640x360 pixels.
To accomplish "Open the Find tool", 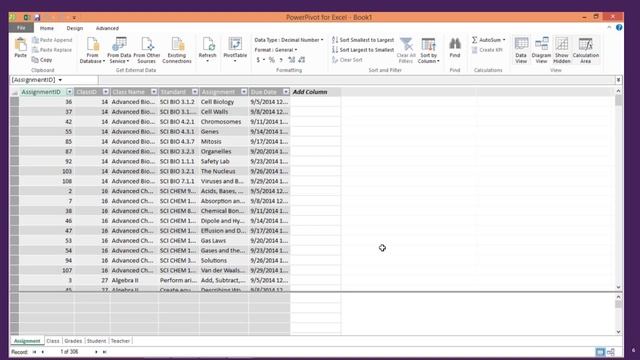I will 455,47.
